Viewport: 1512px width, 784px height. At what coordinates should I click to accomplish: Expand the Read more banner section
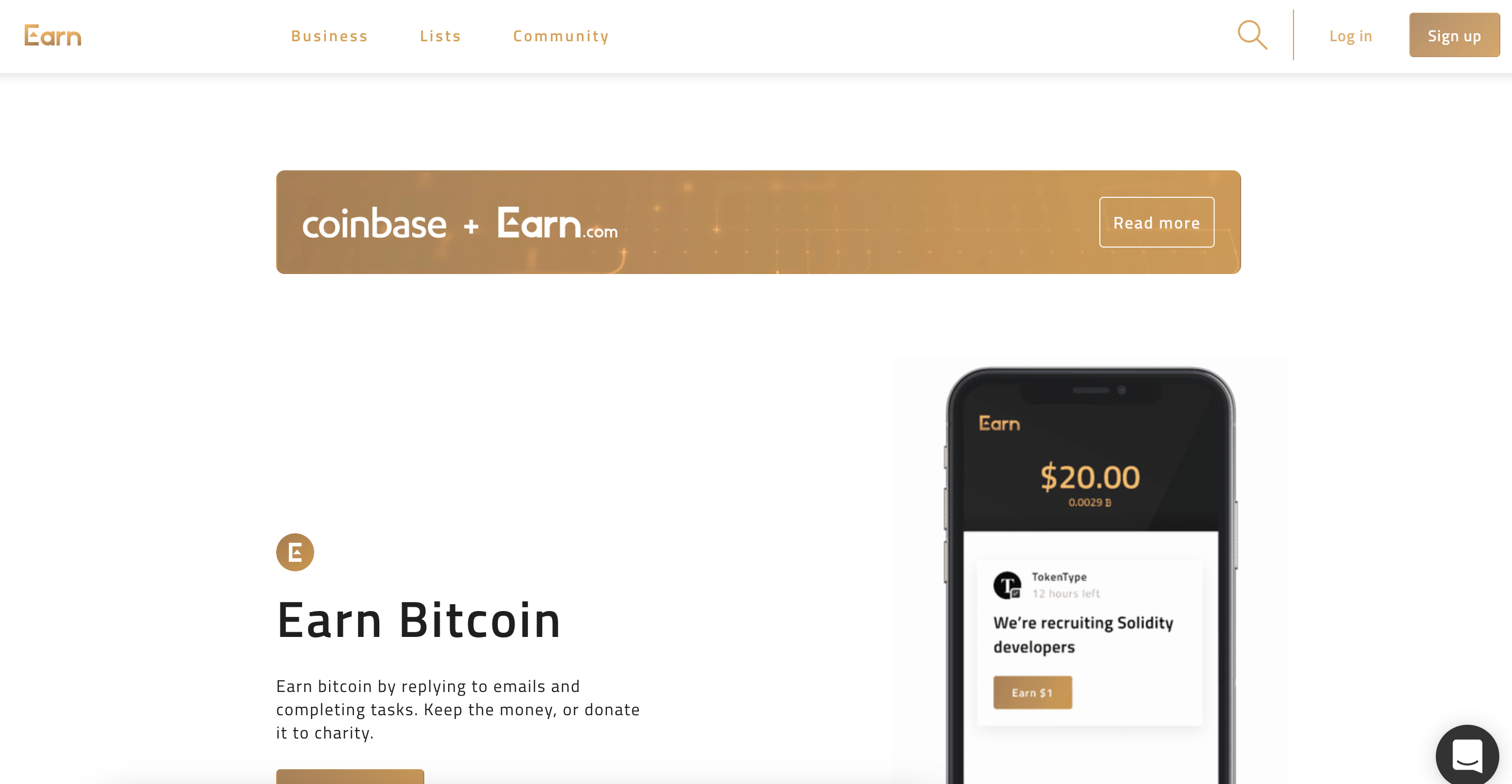[1157, 221]
